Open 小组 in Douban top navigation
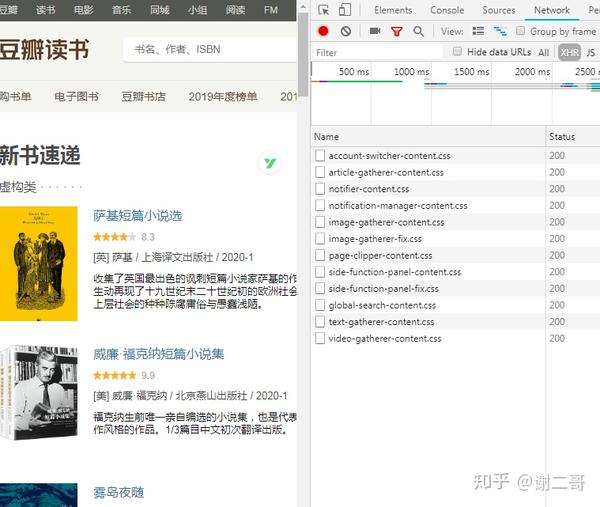Viewport: 600px width, 507px height. click(x=197, y=10)
